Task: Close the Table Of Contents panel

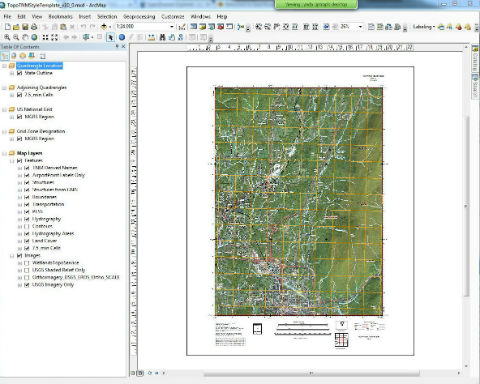Action: pos(123,47)
